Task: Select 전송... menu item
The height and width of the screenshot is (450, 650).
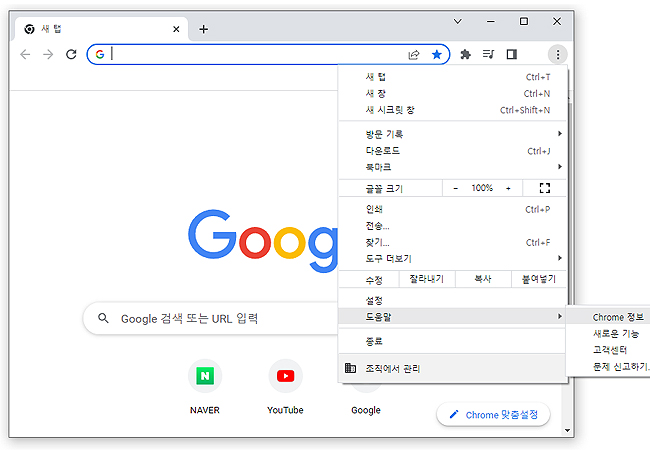Action: point(453,226)
